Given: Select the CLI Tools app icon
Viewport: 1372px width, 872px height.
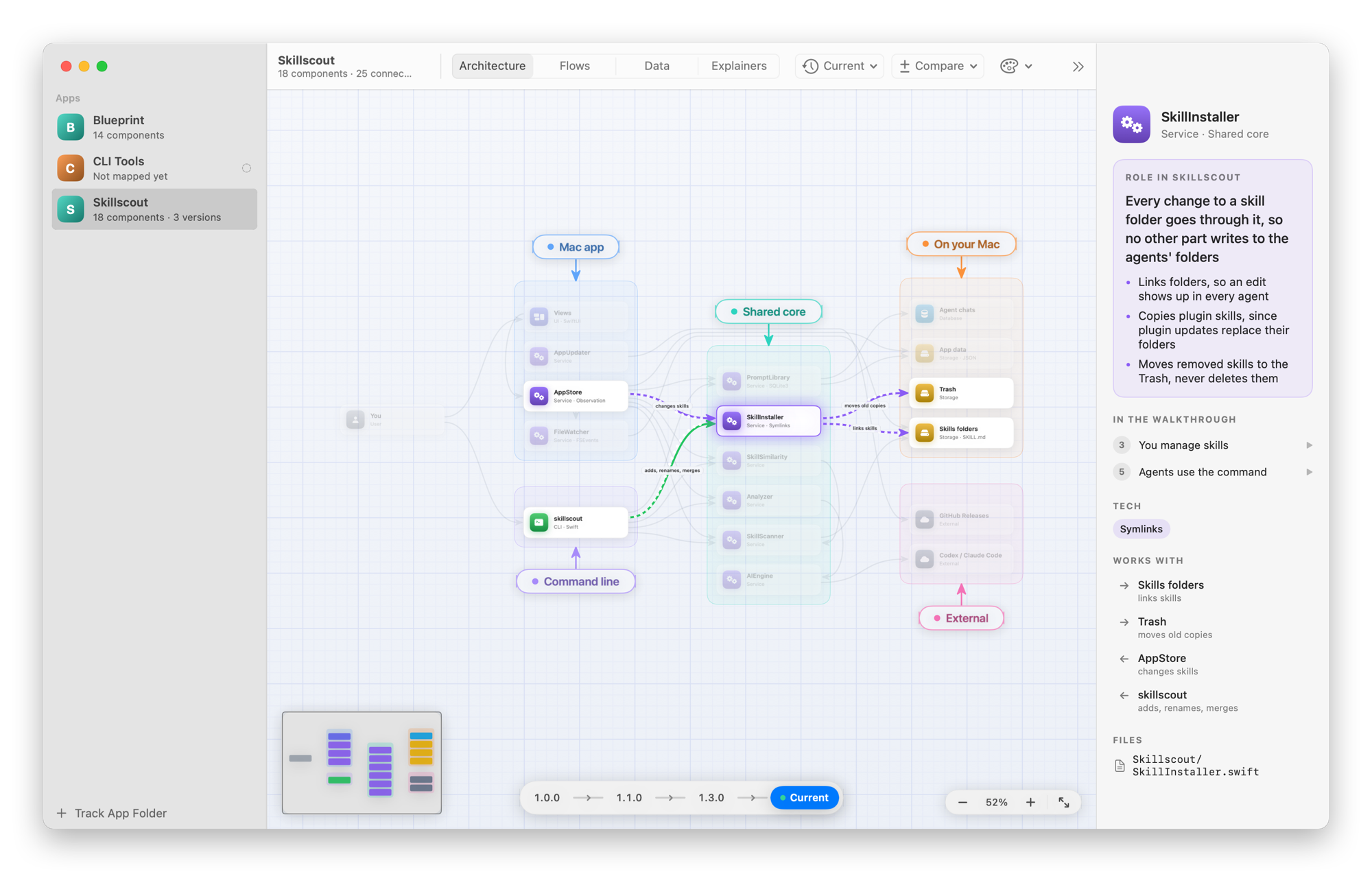Looking at the screenshot, I should (x=71, y=168).
